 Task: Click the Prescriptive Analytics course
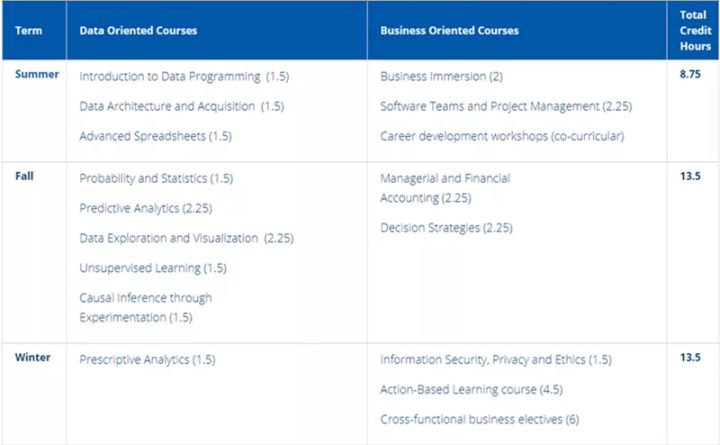[x=147, y=359]
